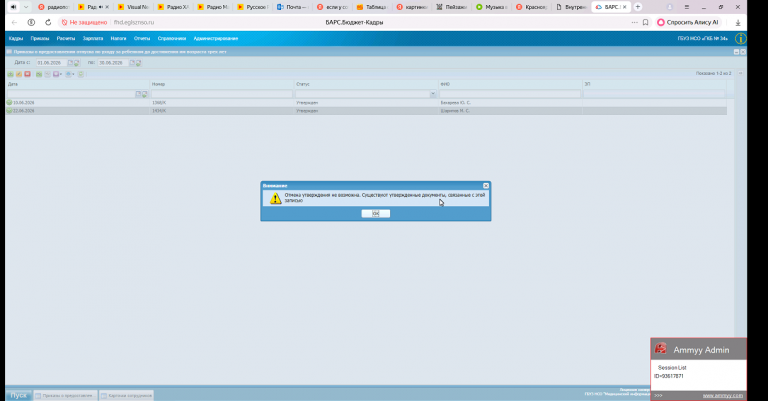Click the blue print toolbar icon with dropdown arrow
The width and height of the screenshot is (768, 401).
click(70, 74)
